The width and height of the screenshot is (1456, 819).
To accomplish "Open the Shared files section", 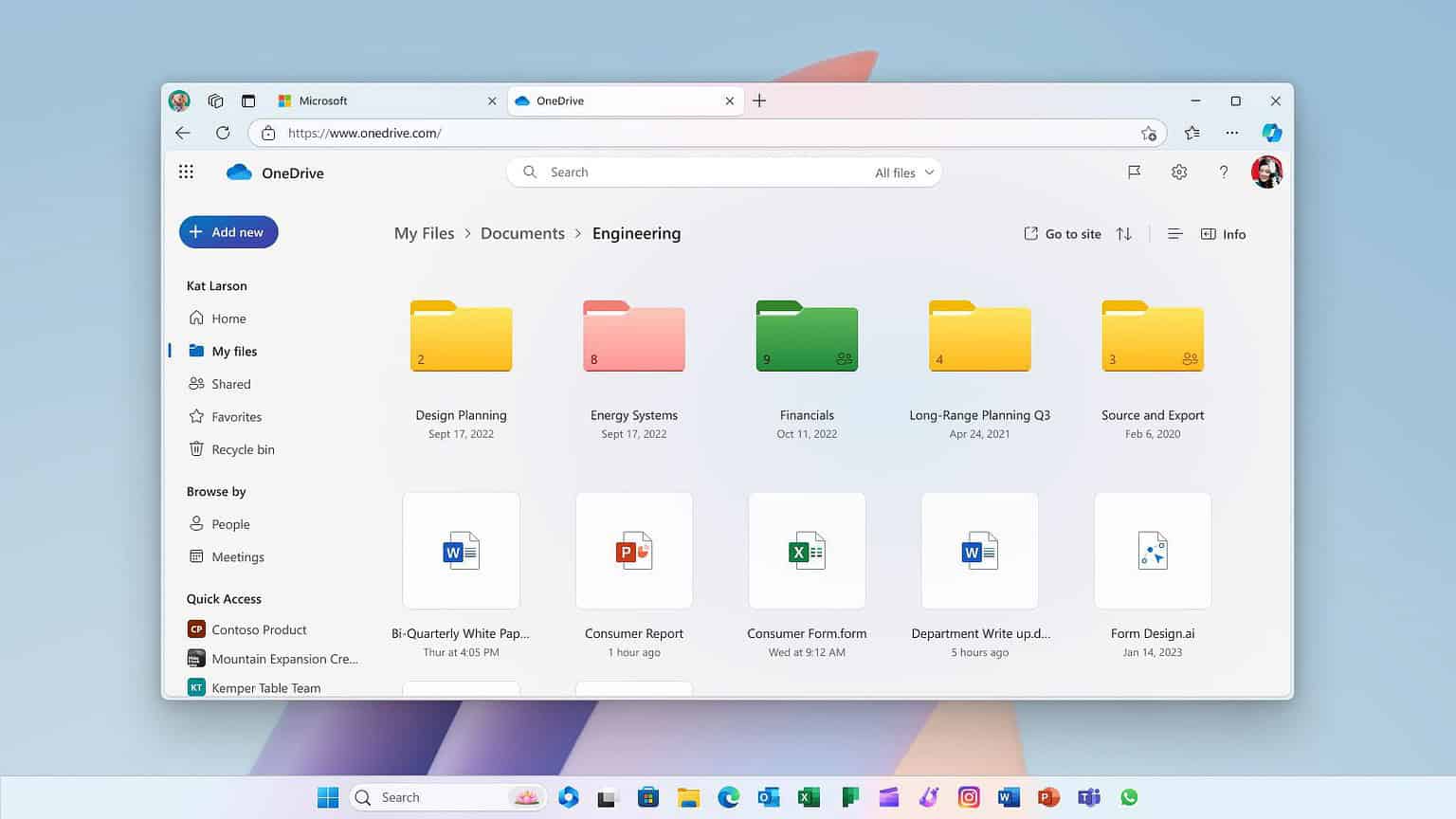I will pos(230,383).
